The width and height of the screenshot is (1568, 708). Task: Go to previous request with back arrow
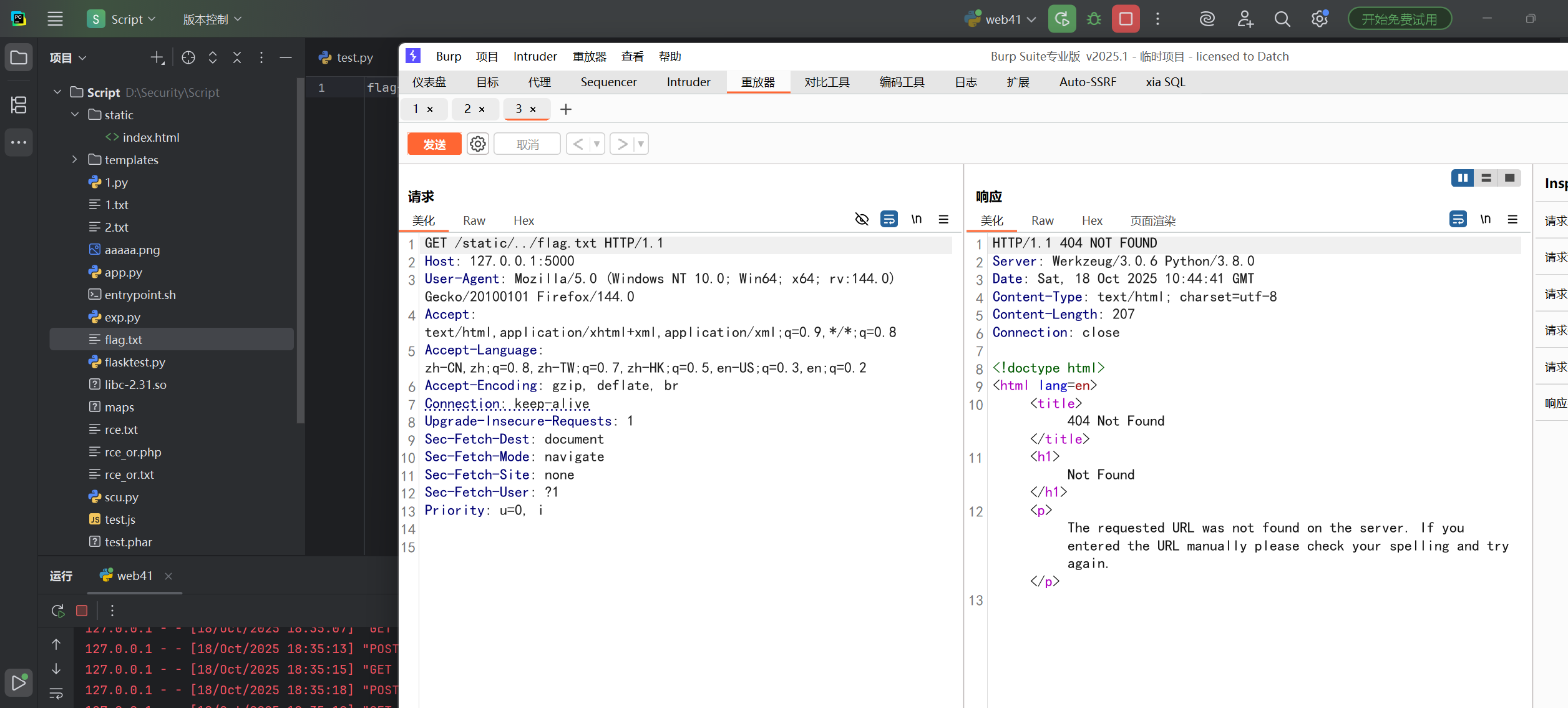click(x=578, y=144)
